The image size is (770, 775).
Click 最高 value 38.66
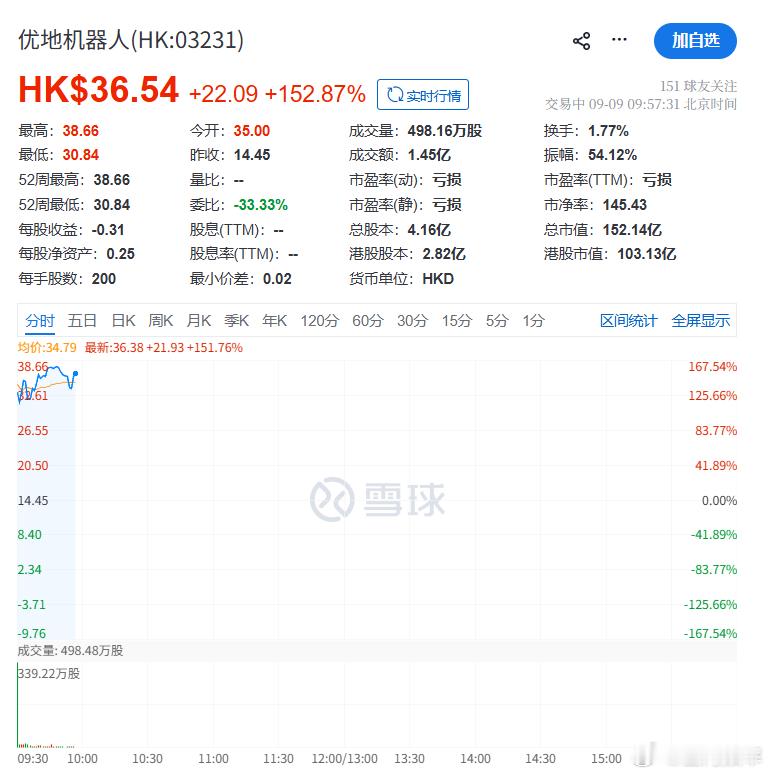[x=81, y=131]
